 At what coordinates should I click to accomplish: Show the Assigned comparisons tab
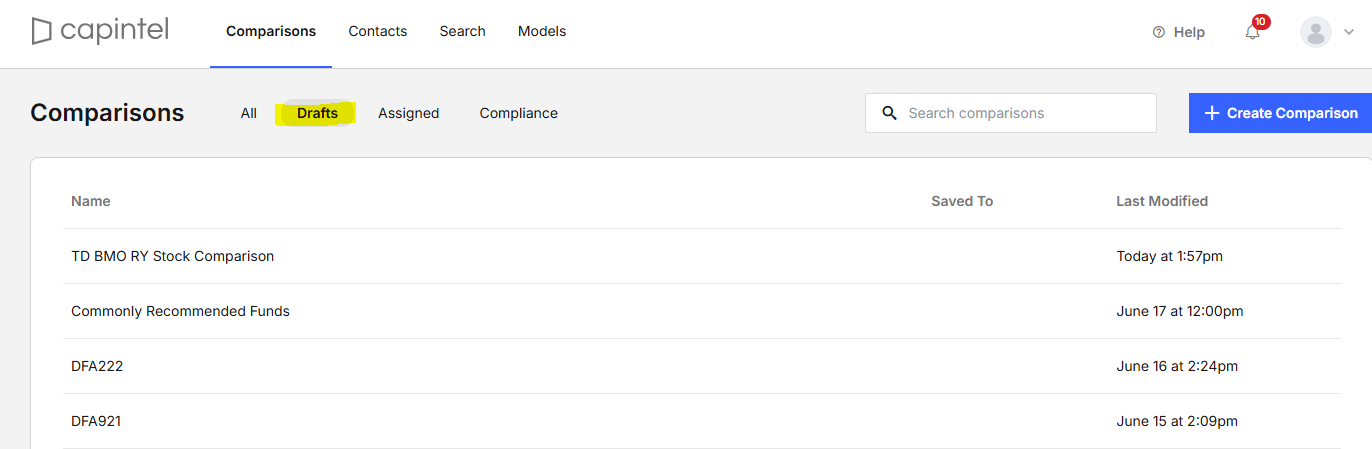coord(408,113)
